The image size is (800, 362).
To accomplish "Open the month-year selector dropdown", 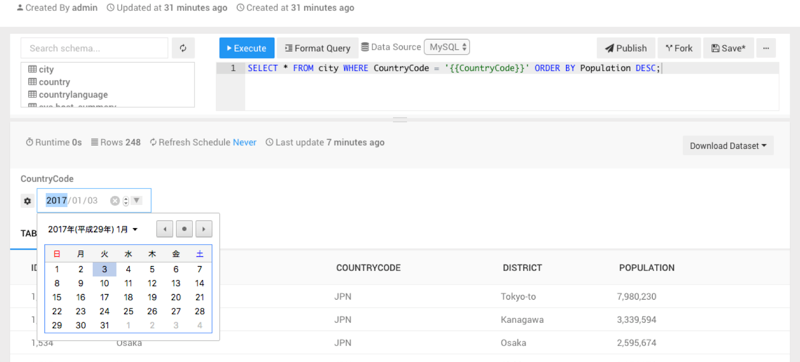I will 93,229.
